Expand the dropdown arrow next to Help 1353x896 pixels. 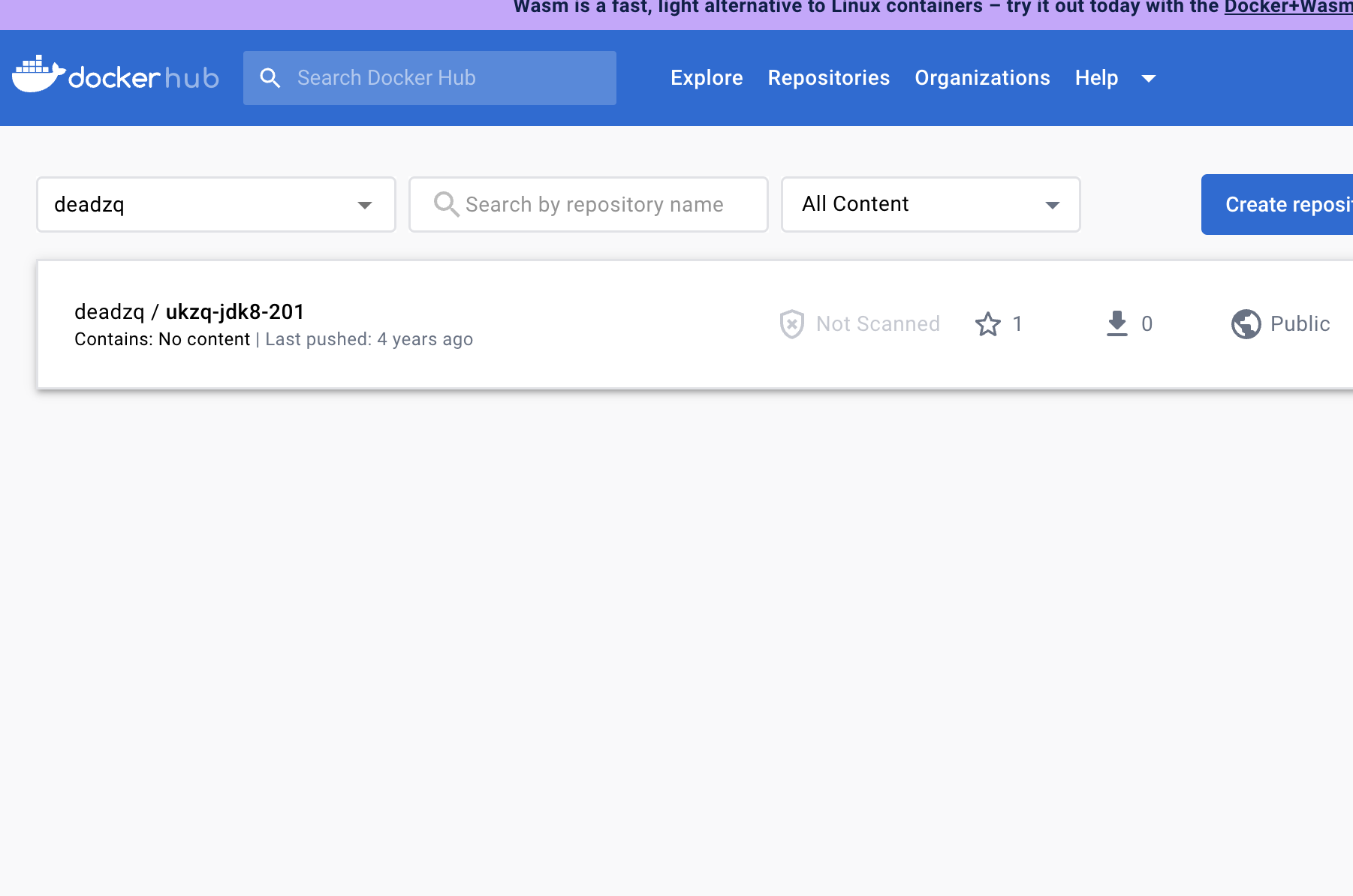click(x=1149, y=78)
